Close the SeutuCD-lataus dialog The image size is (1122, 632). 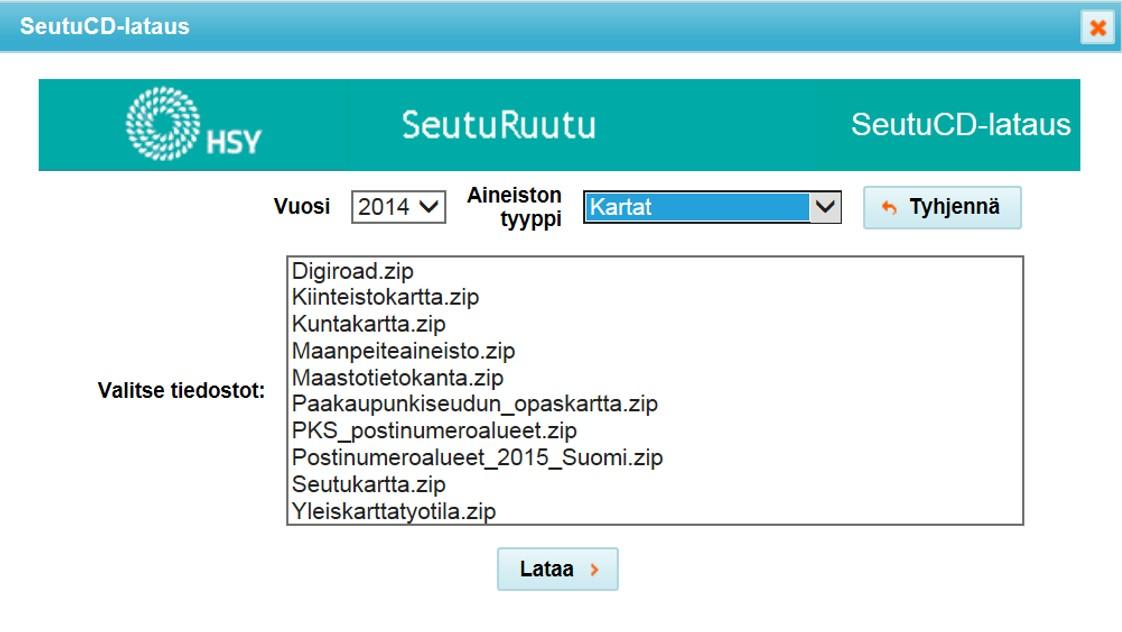coord(1097,28)
